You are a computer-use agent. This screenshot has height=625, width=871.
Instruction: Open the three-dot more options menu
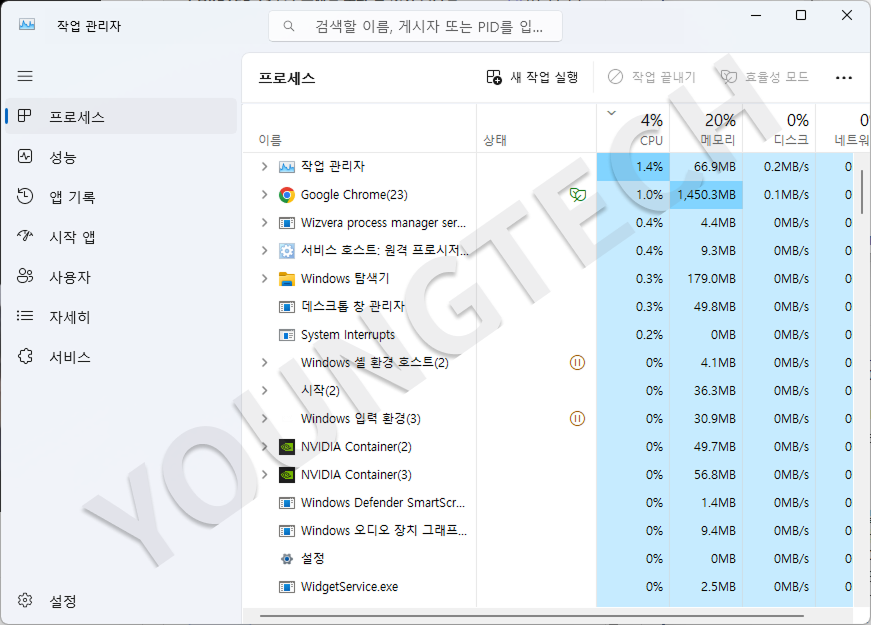click(x=844, y=78)
